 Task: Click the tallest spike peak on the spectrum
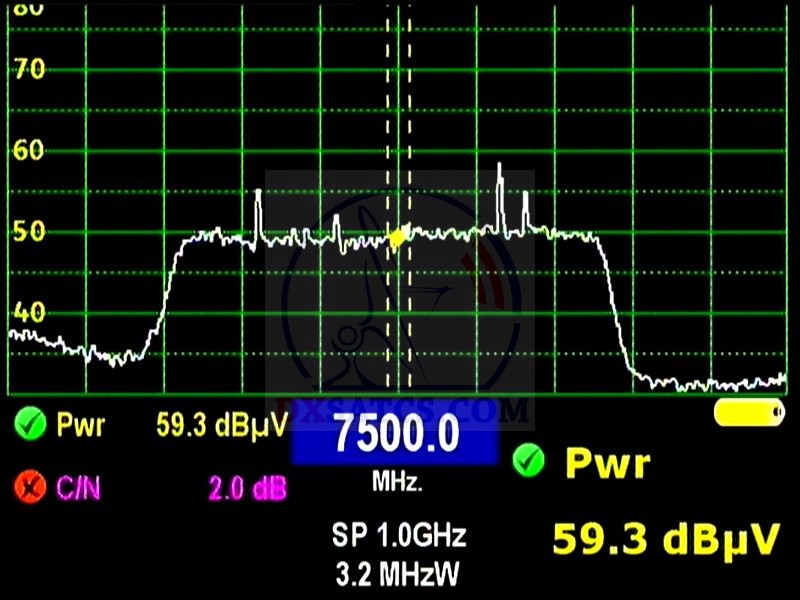coord(499,165)
